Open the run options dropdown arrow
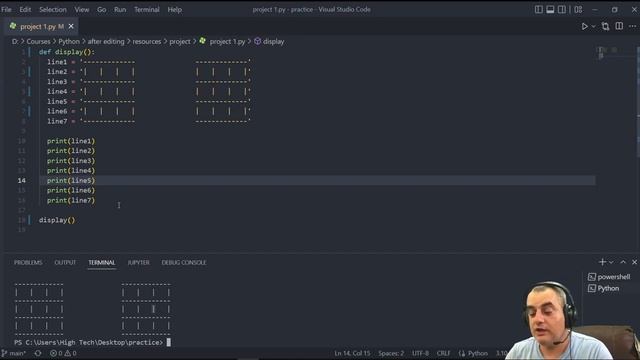The height and width of the screenshot is (360, 640). click(x=593, y=27)
